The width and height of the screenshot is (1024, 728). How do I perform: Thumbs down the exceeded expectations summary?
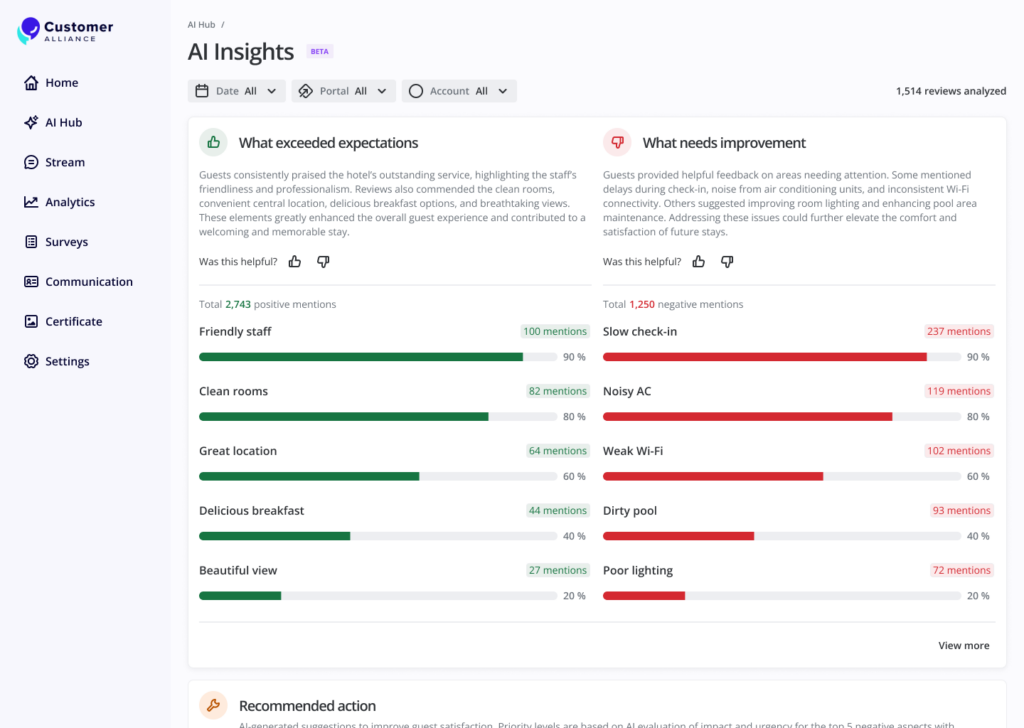tap(323, 262)
